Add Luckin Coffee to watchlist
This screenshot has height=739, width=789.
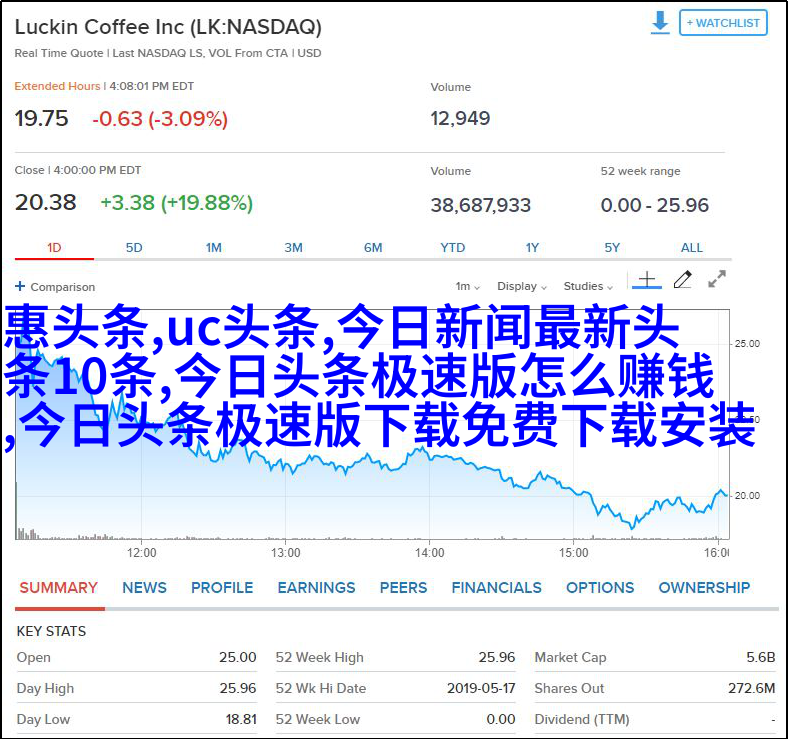(723, 23)
